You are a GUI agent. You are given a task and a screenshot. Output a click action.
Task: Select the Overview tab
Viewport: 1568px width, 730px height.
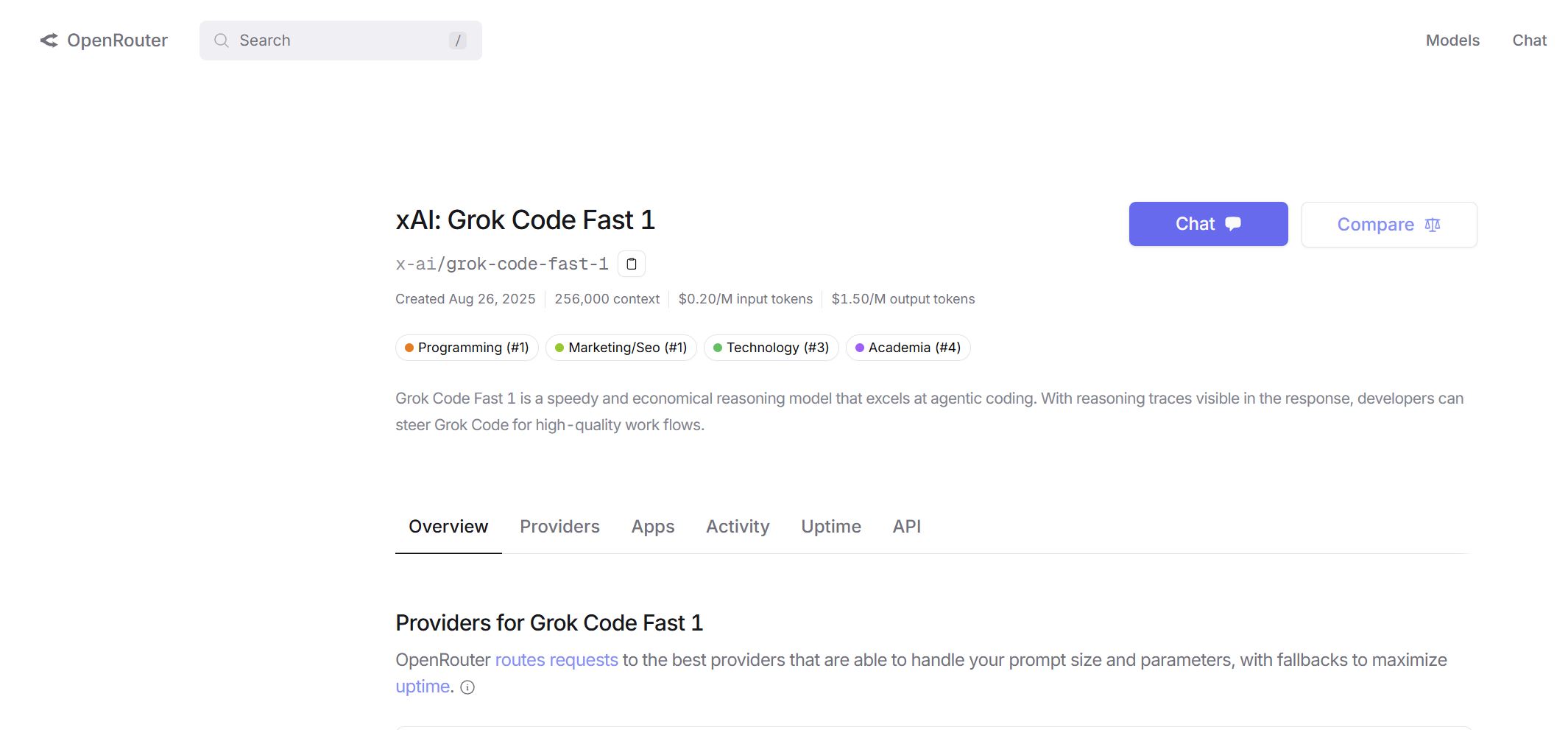pyautogui.click(x=448, y=527)
